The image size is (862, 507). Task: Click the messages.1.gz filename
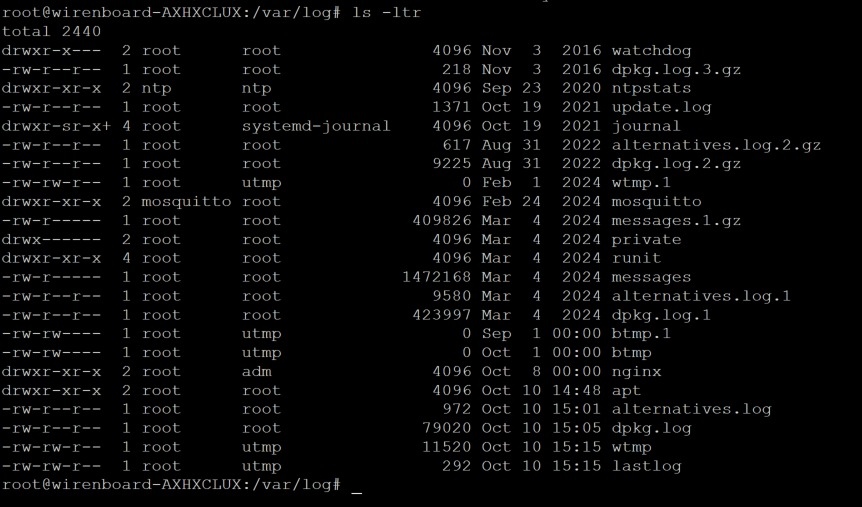tap(676, 221)
